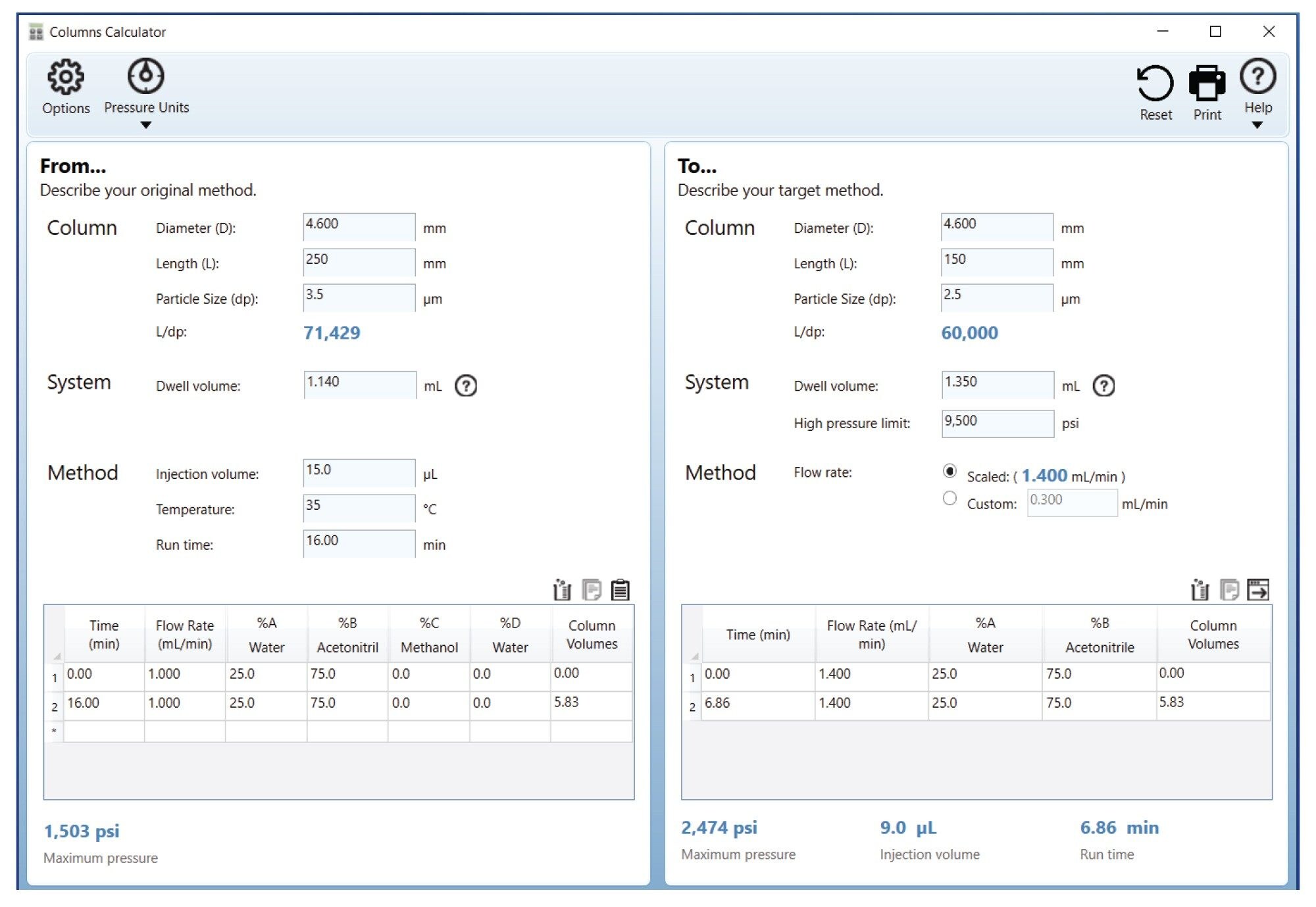Select the Custom flow rate option
Viewport: 1316px width, 907px height.
pyautogui.click(x=949, y=498)
